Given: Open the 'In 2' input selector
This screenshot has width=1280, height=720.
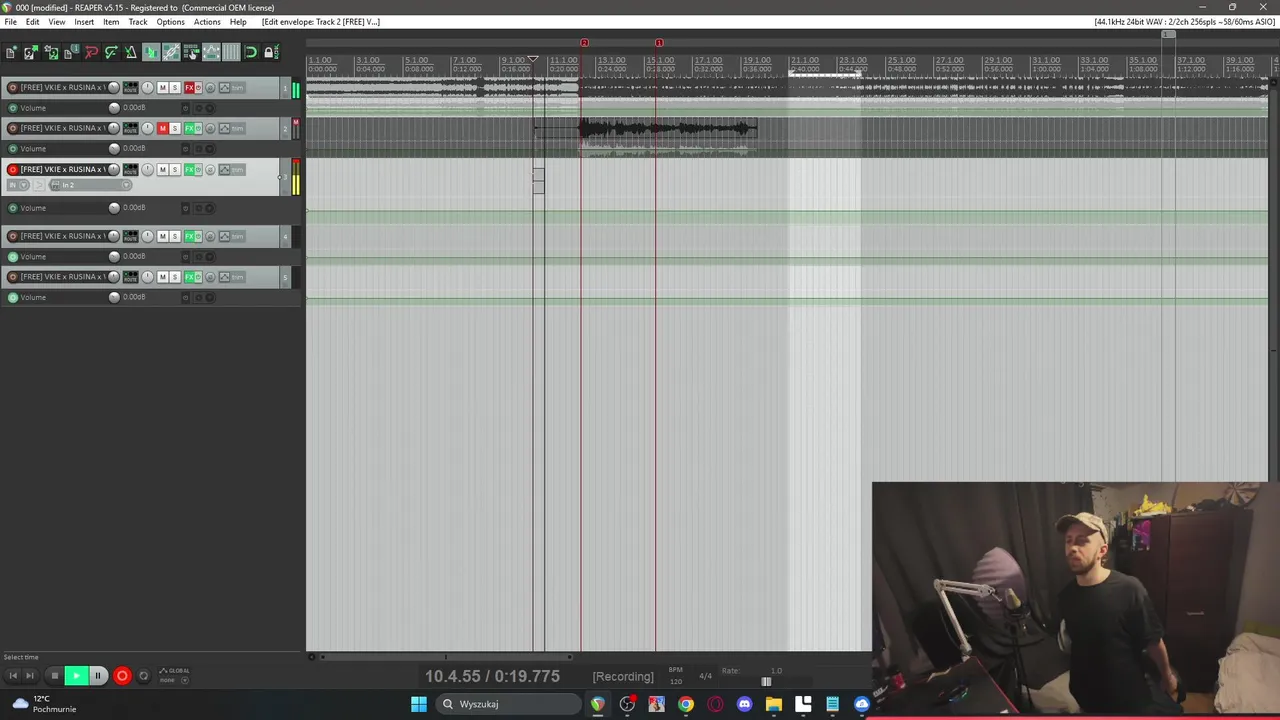Looking at the screenshot, I should [90, 185].
